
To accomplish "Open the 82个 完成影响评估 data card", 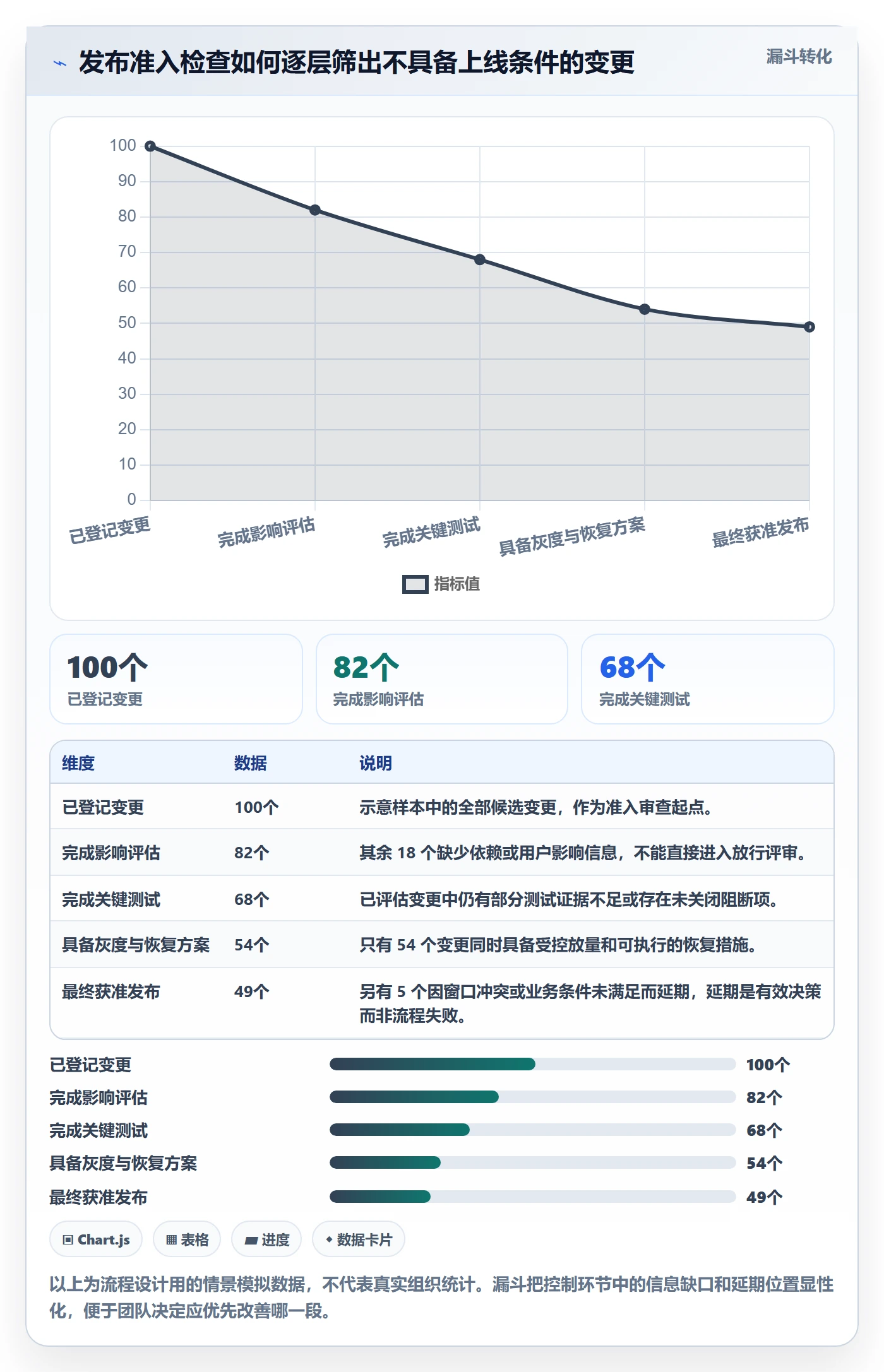I will pyautogui.click(x=442, y=679).
